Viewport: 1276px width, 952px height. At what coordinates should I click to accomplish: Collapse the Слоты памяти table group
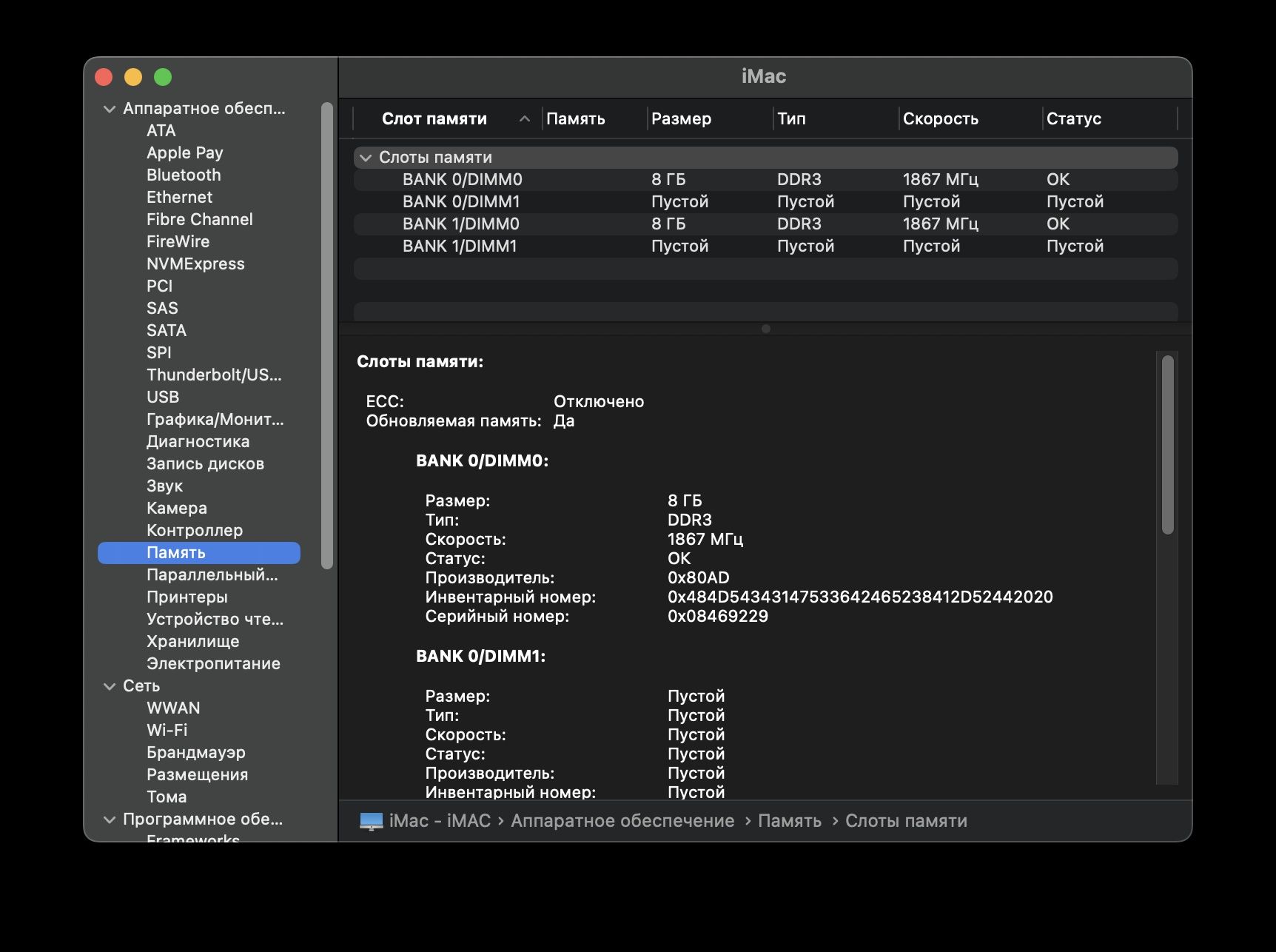(365, 158)
